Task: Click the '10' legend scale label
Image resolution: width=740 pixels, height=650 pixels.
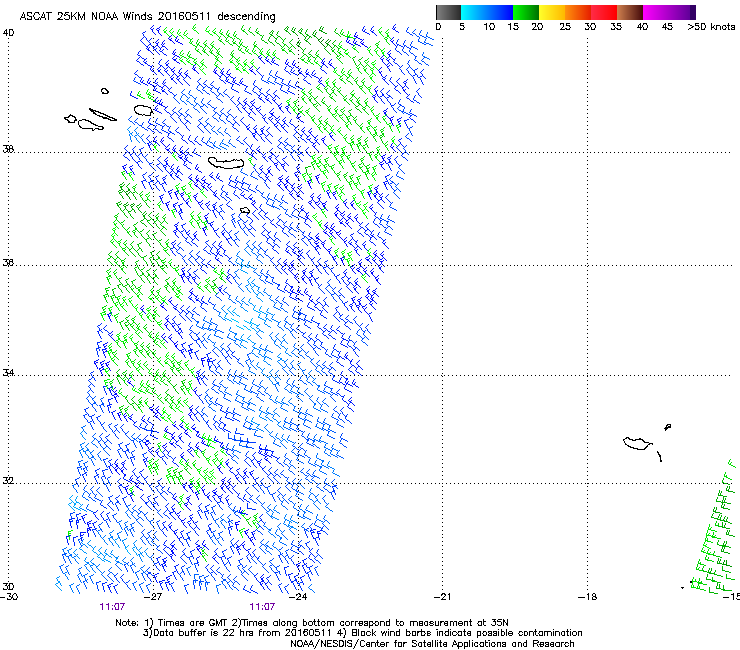Action: (489, 27)
